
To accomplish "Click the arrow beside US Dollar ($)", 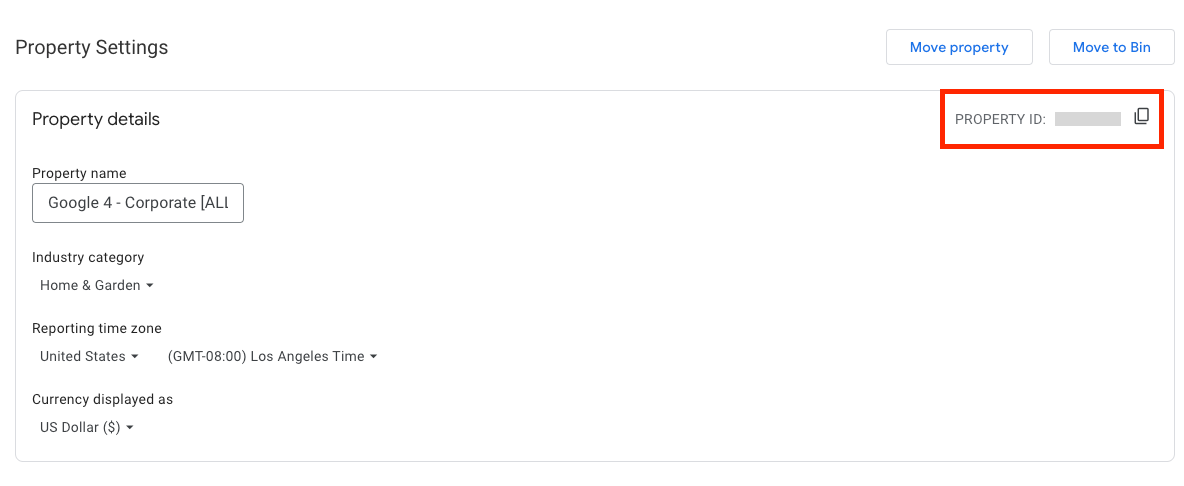I will click(x=129, y=428).
